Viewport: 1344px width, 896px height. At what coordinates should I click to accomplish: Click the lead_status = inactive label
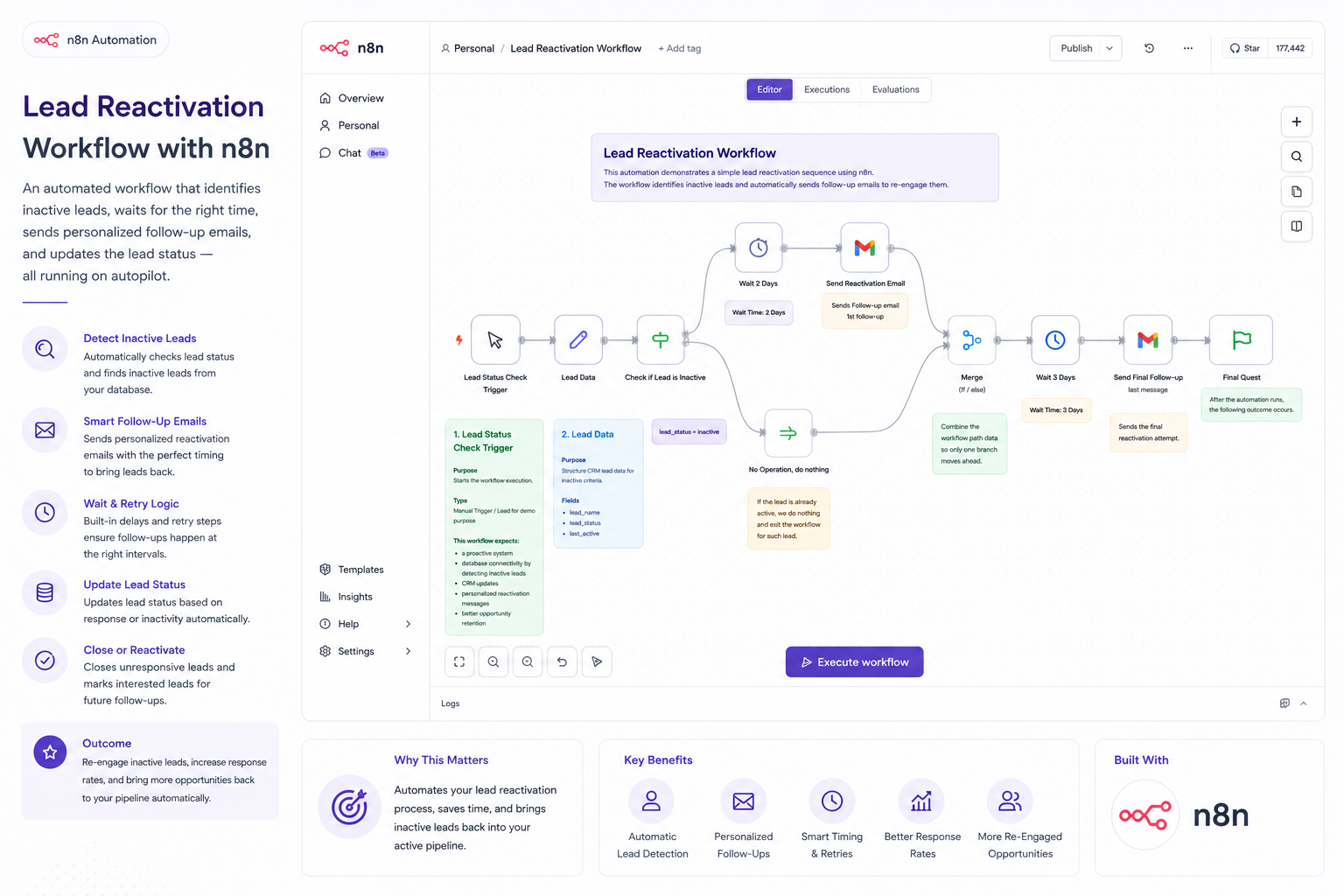pos(689,431)
